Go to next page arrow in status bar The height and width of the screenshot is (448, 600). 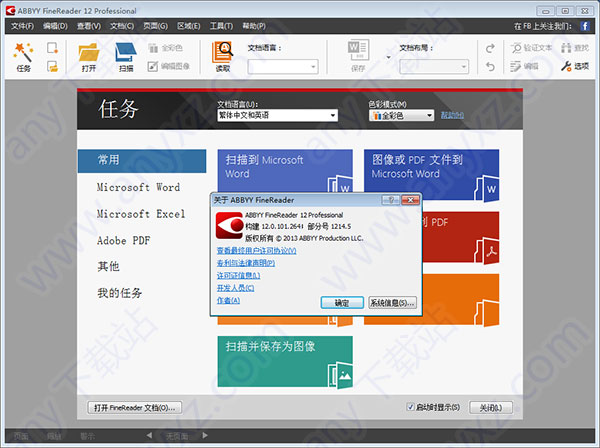205,435
